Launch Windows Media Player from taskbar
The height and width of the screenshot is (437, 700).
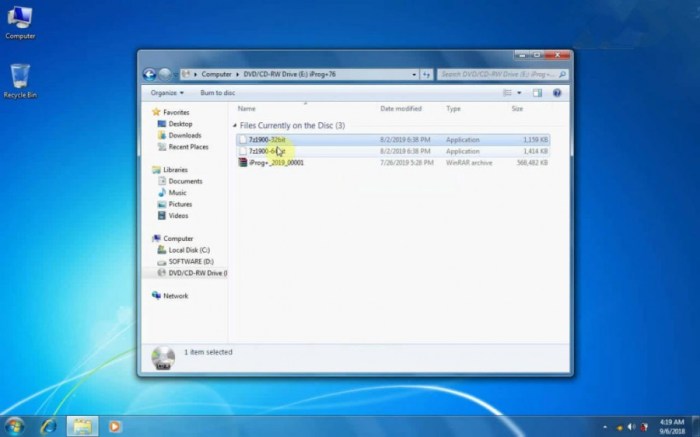click(115, 426)
